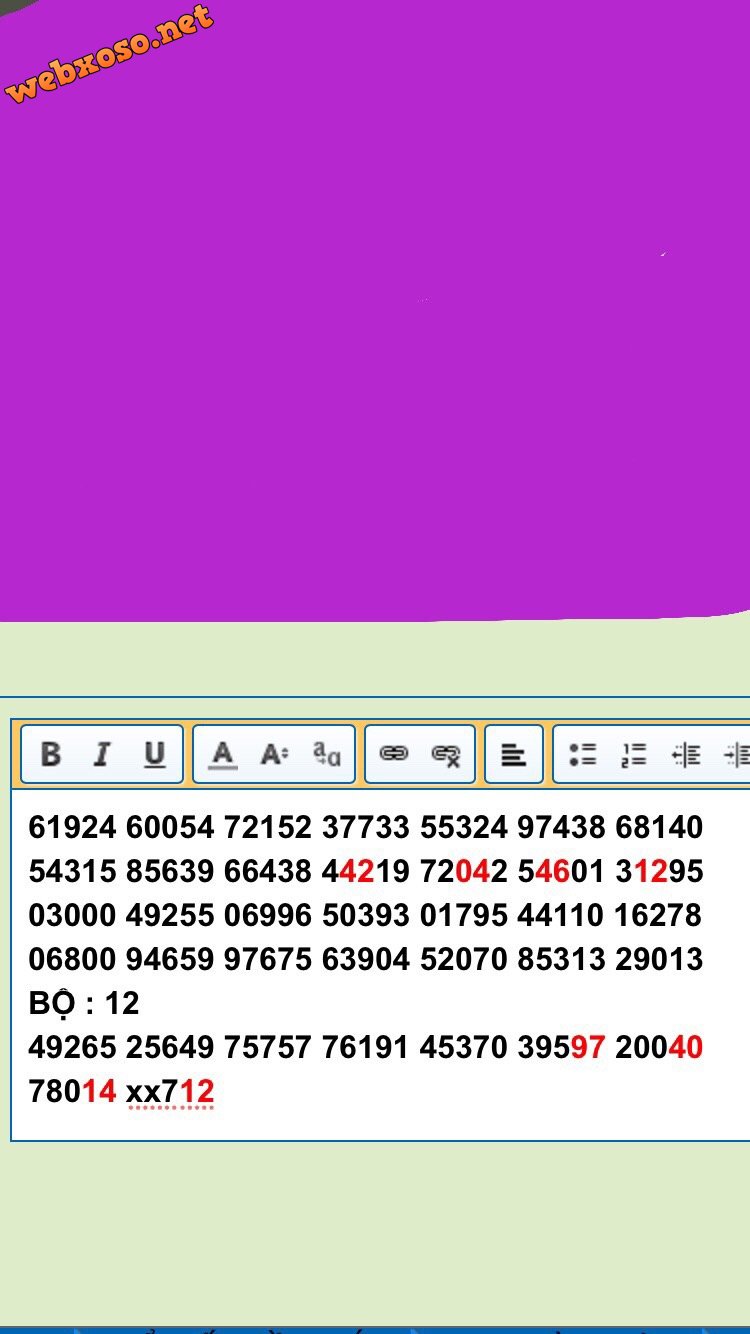Click the number 16278 in third row
The width and height of the screenshot is (750, 1334).
click(659, 915)
